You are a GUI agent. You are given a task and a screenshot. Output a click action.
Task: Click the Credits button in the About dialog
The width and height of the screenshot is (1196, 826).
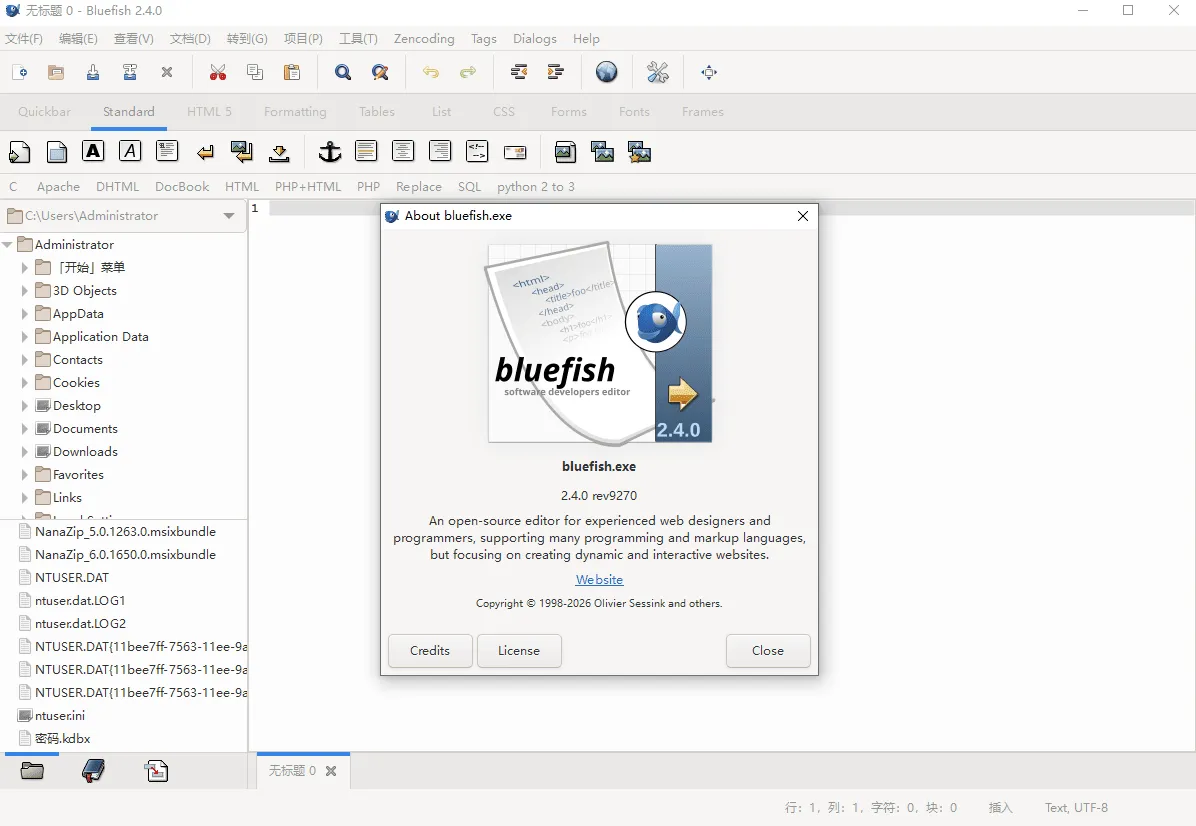coord(430,651)
